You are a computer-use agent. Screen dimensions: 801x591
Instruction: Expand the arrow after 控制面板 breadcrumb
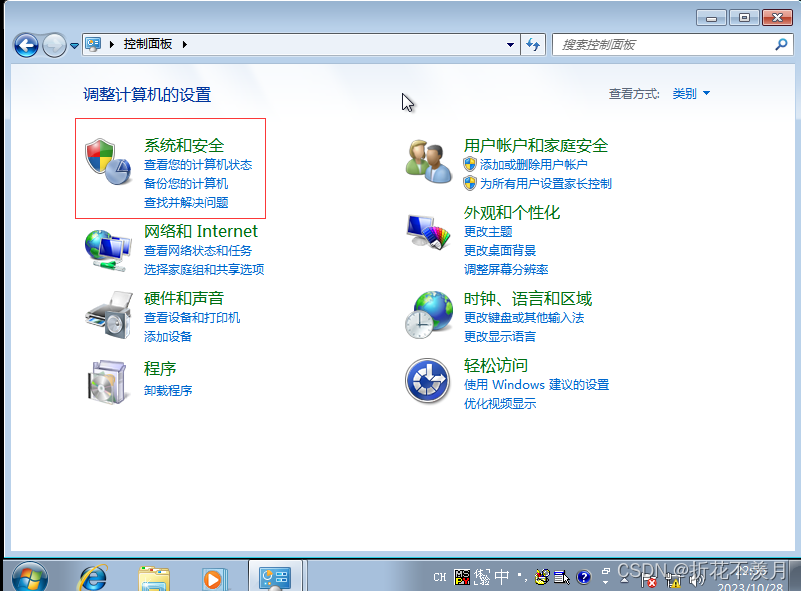click(x=185, y=44)
